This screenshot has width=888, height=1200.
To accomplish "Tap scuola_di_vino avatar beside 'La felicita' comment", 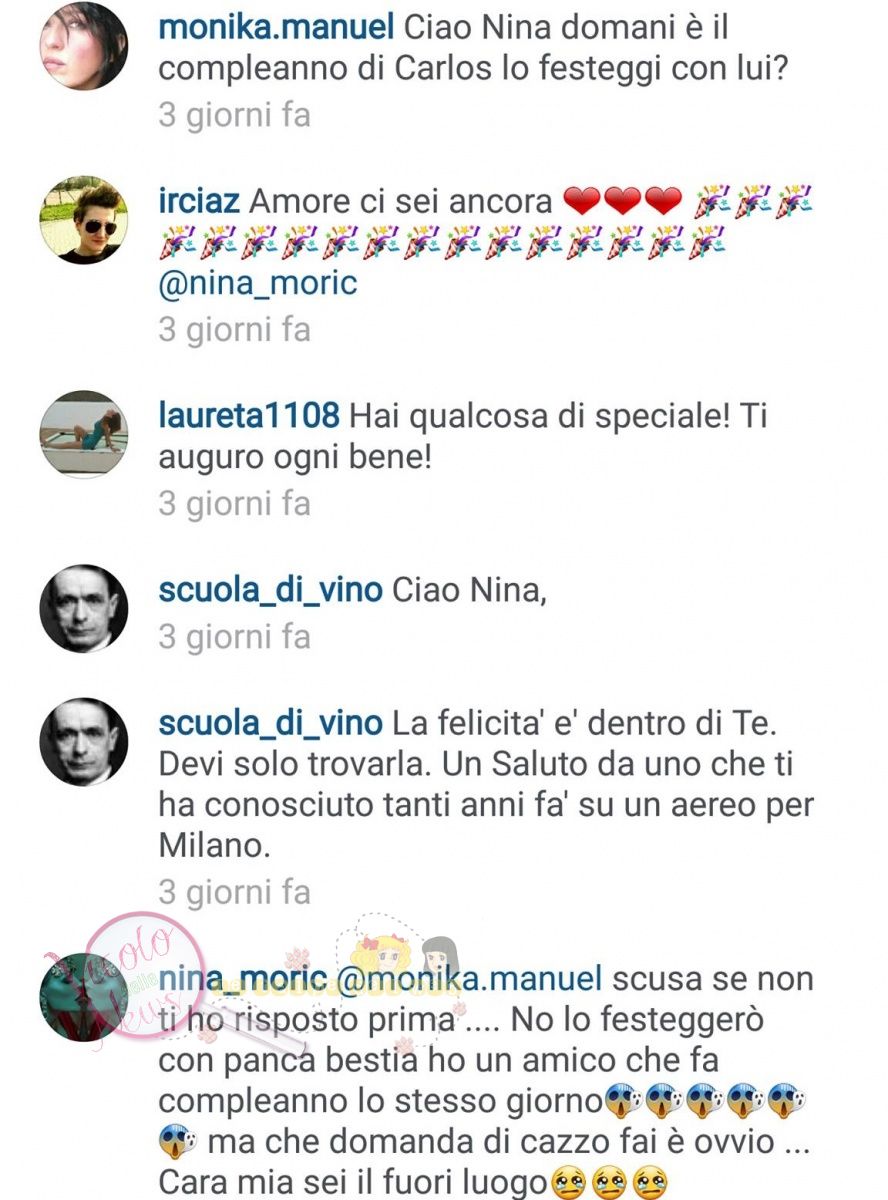I will point(84,742).
